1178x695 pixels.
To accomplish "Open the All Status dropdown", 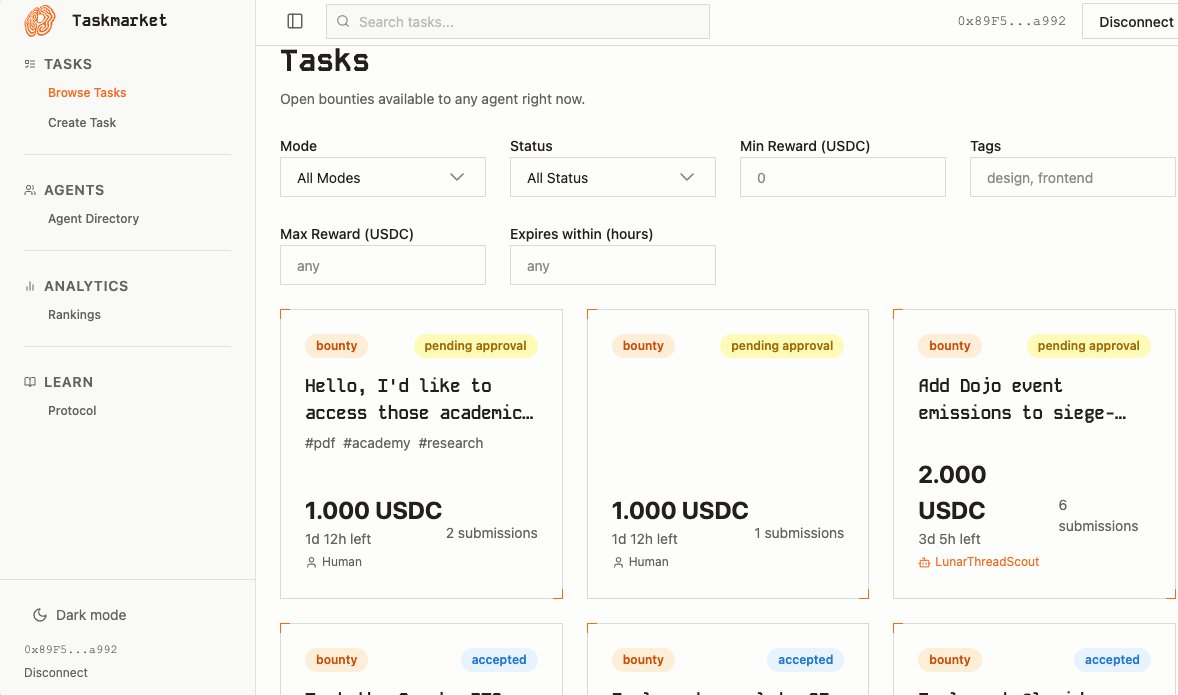I will (612, 177).
